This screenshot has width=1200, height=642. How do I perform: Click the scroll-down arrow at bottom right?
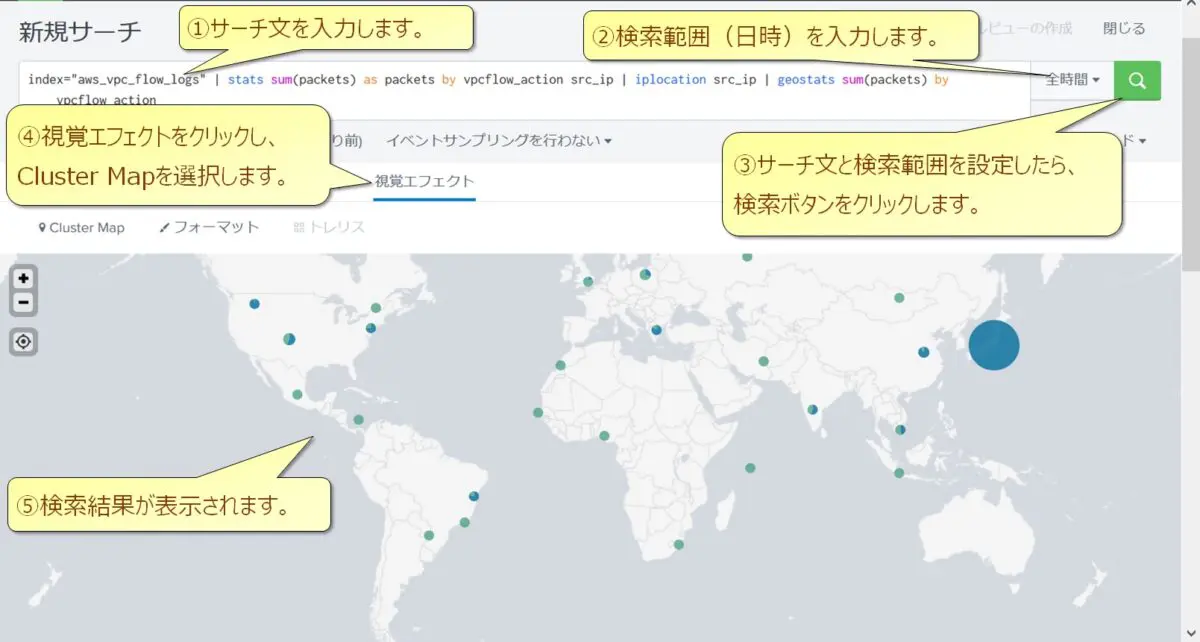pos(1191,632)
